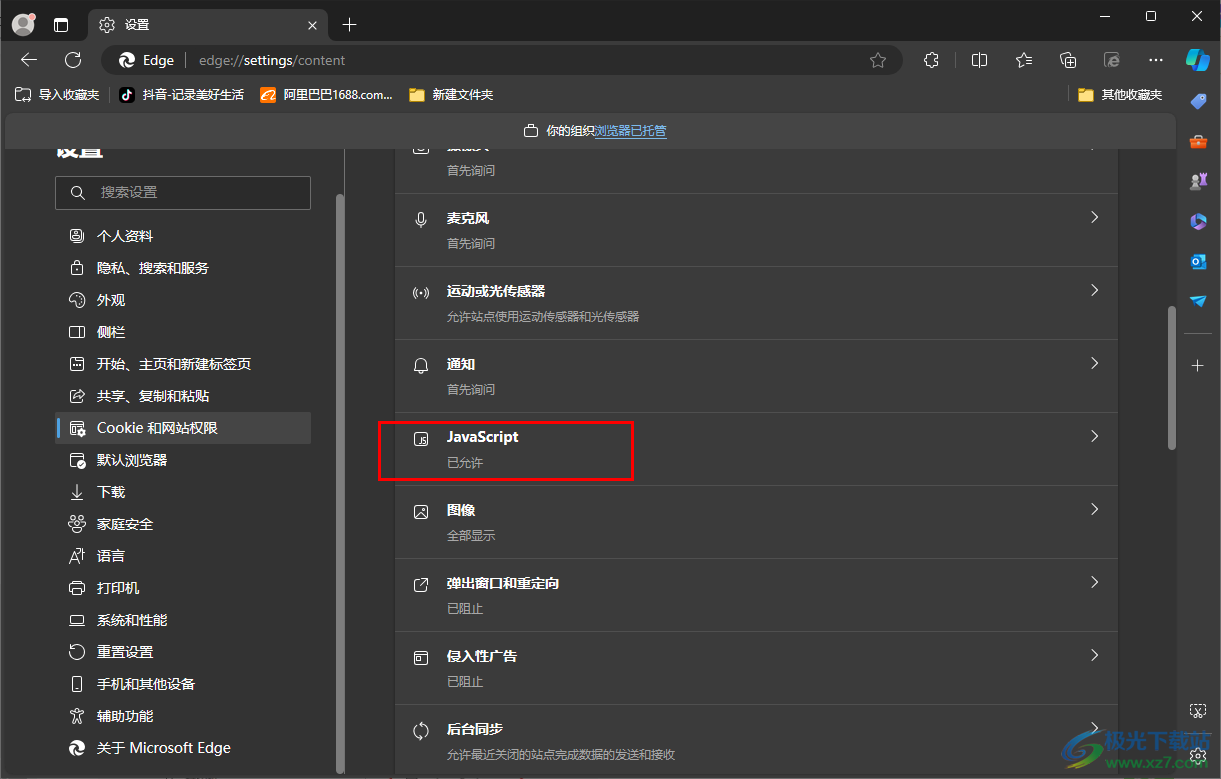
Task: Open Outlook icon in sidebar
Action: click(x=1198, y=261)
